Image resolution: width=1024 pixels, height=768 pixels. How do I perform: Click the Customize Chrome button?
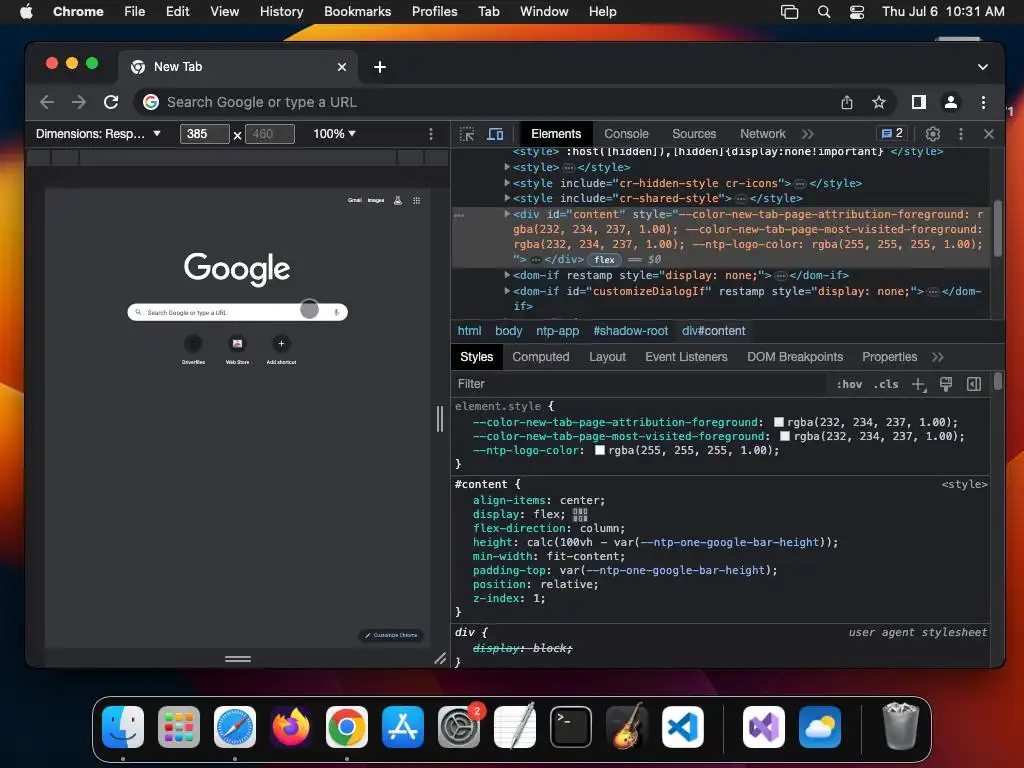(391, 635)
